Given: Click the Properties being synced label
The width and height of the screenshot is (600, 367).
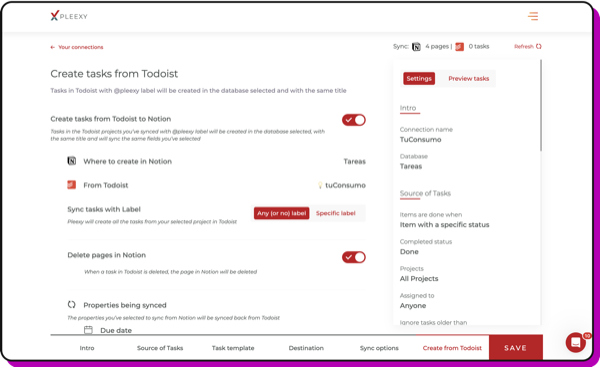Looking at the screenshot, I should [125, 305].
